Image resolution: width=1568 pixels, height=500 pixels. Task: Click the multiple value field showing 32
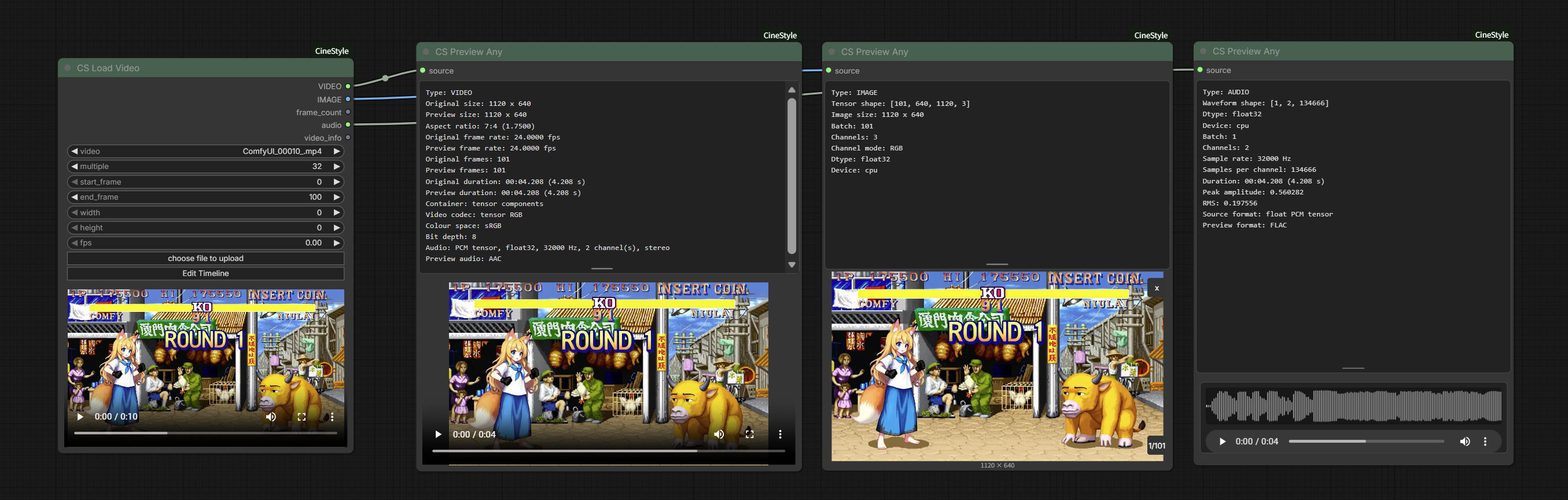[x=206, y=166]
